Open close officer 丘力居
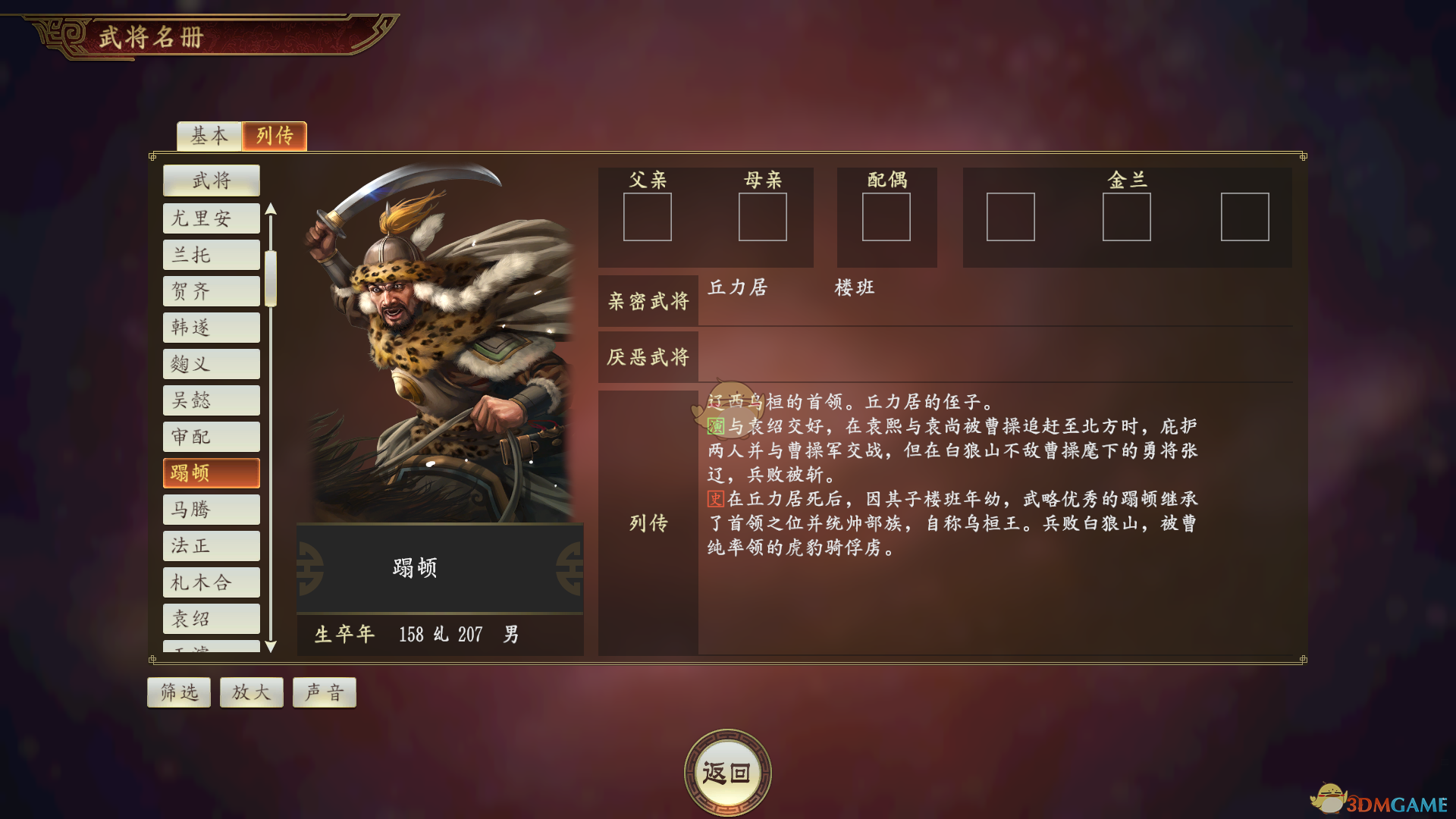Image resolution: width=1456 pixels, height=819 pixels. coord(738,287)
